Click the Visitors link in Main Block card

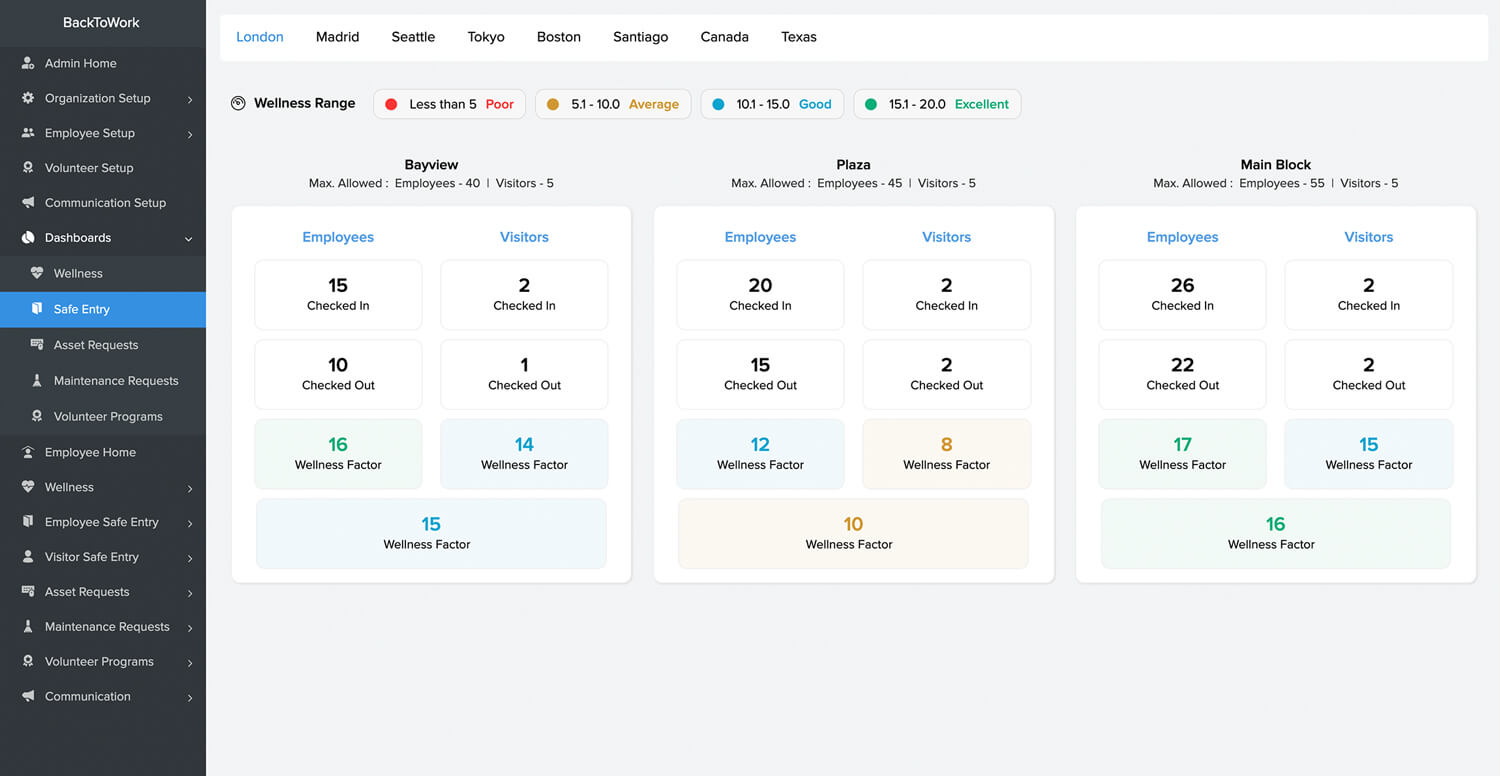tap(1368, 237)
